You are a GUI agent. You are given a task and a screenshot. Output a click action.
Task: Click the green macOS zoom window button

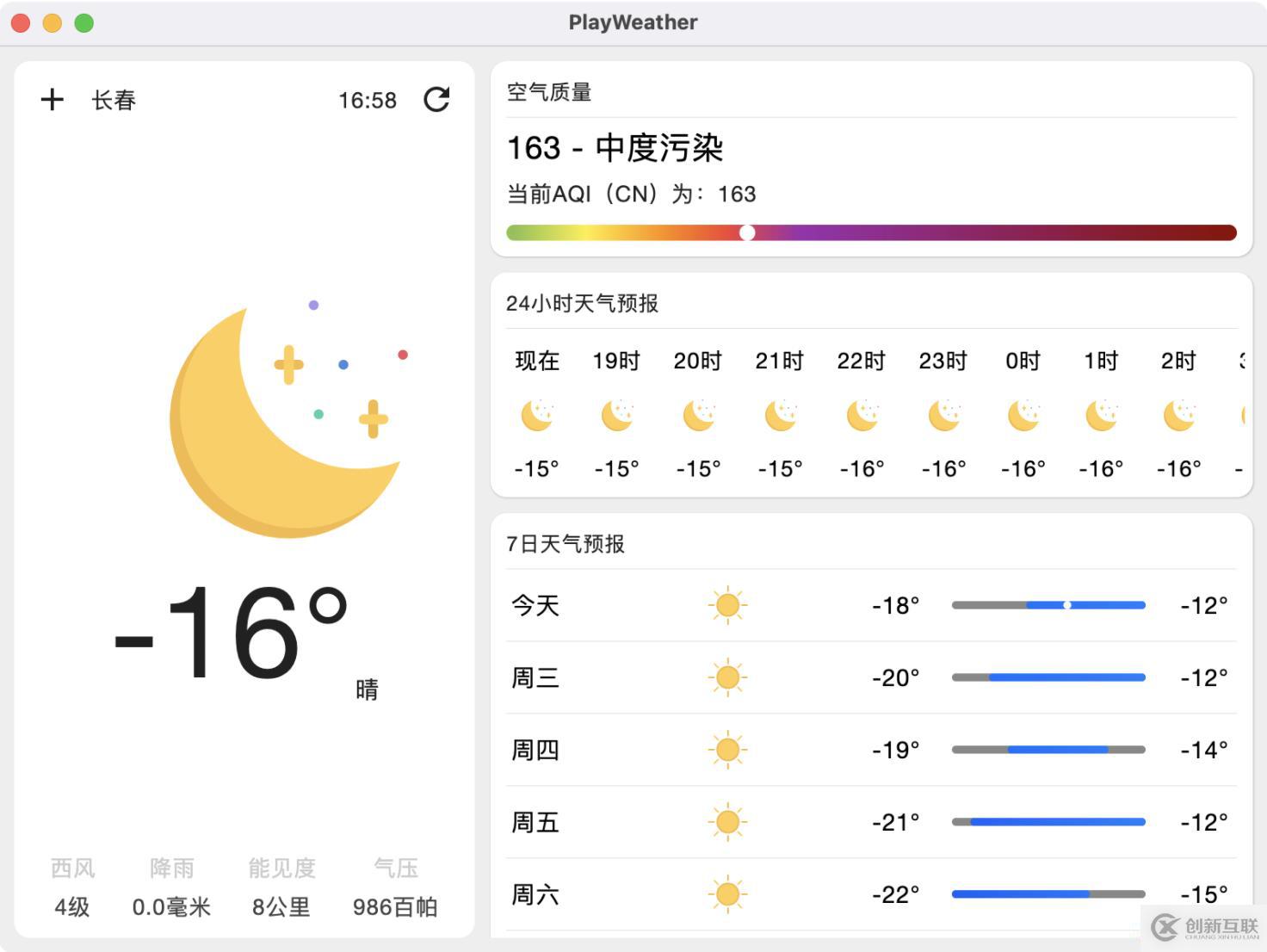pos(83,23)
